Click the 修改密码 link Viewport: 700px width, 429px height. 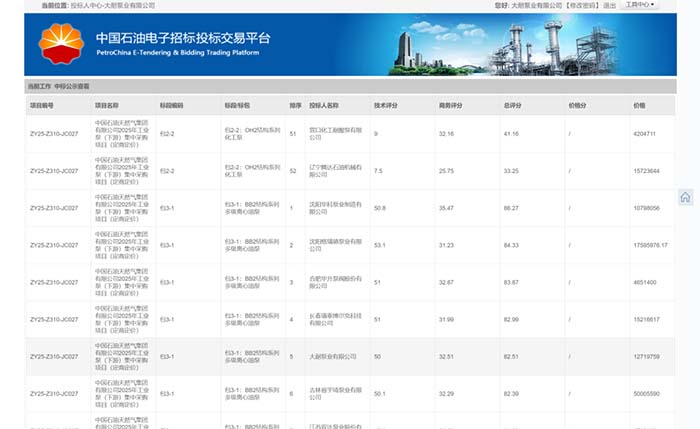(582, 5)
